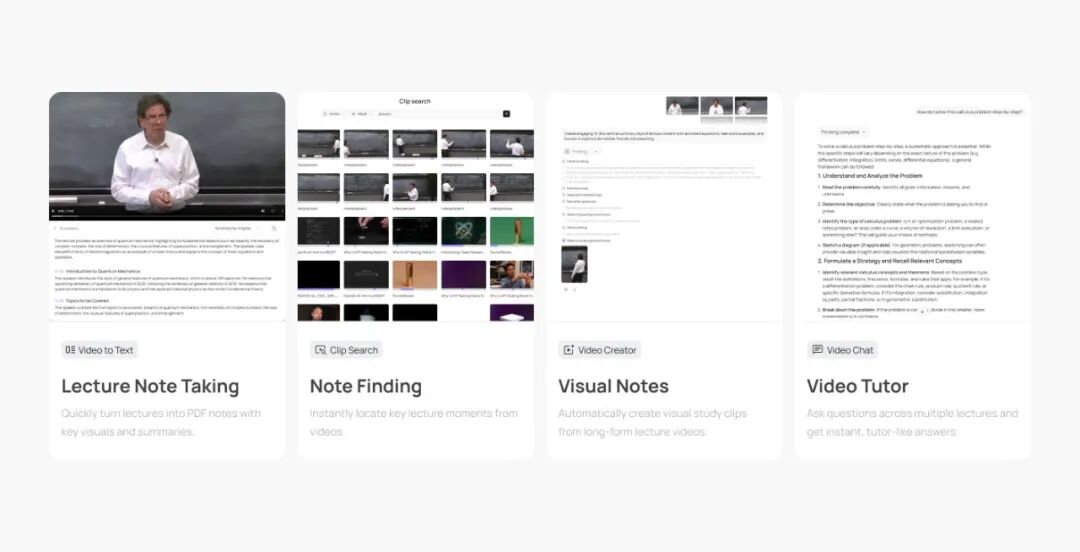Image resolution: width=1080 pixels, height=552 pixels.
Task: Expand the Thinking dropdown in Visual Notes
Action: [x=581, y=152]
